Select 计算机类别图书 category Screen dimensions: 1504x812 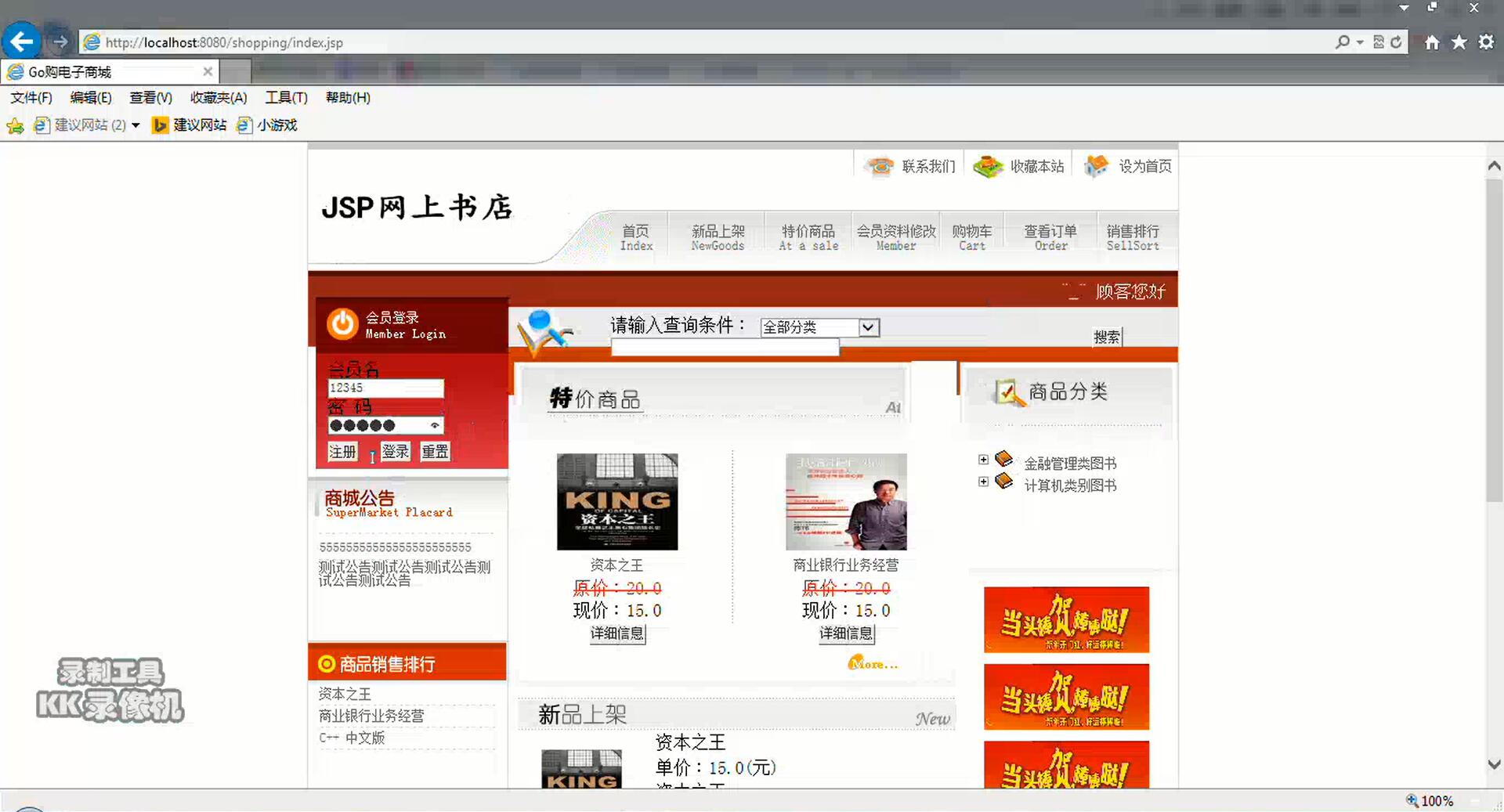tap(1070, 485)
